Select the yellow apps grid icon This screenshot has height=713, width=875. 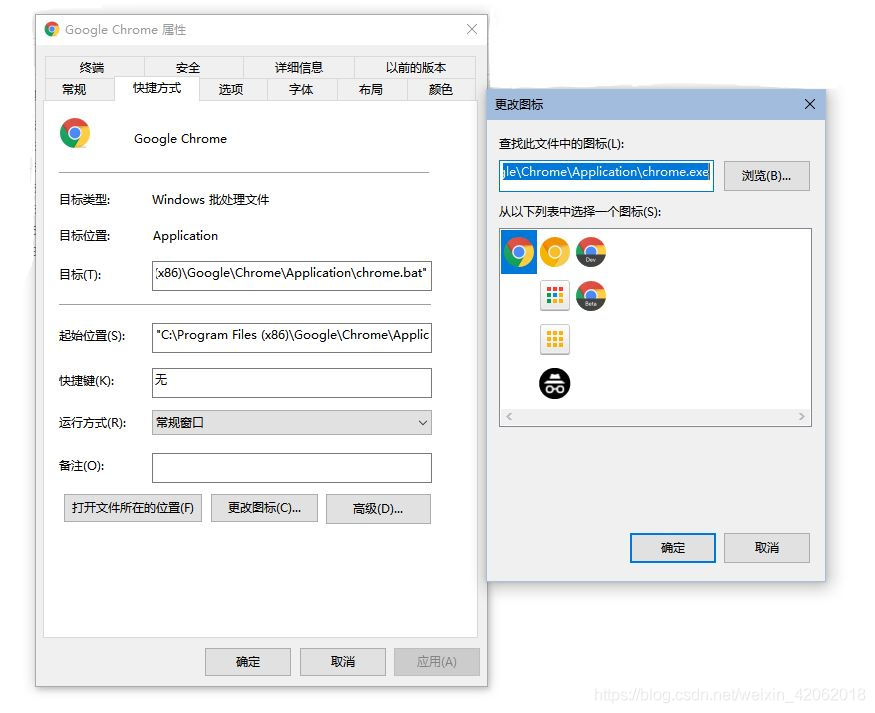[555, 339]
